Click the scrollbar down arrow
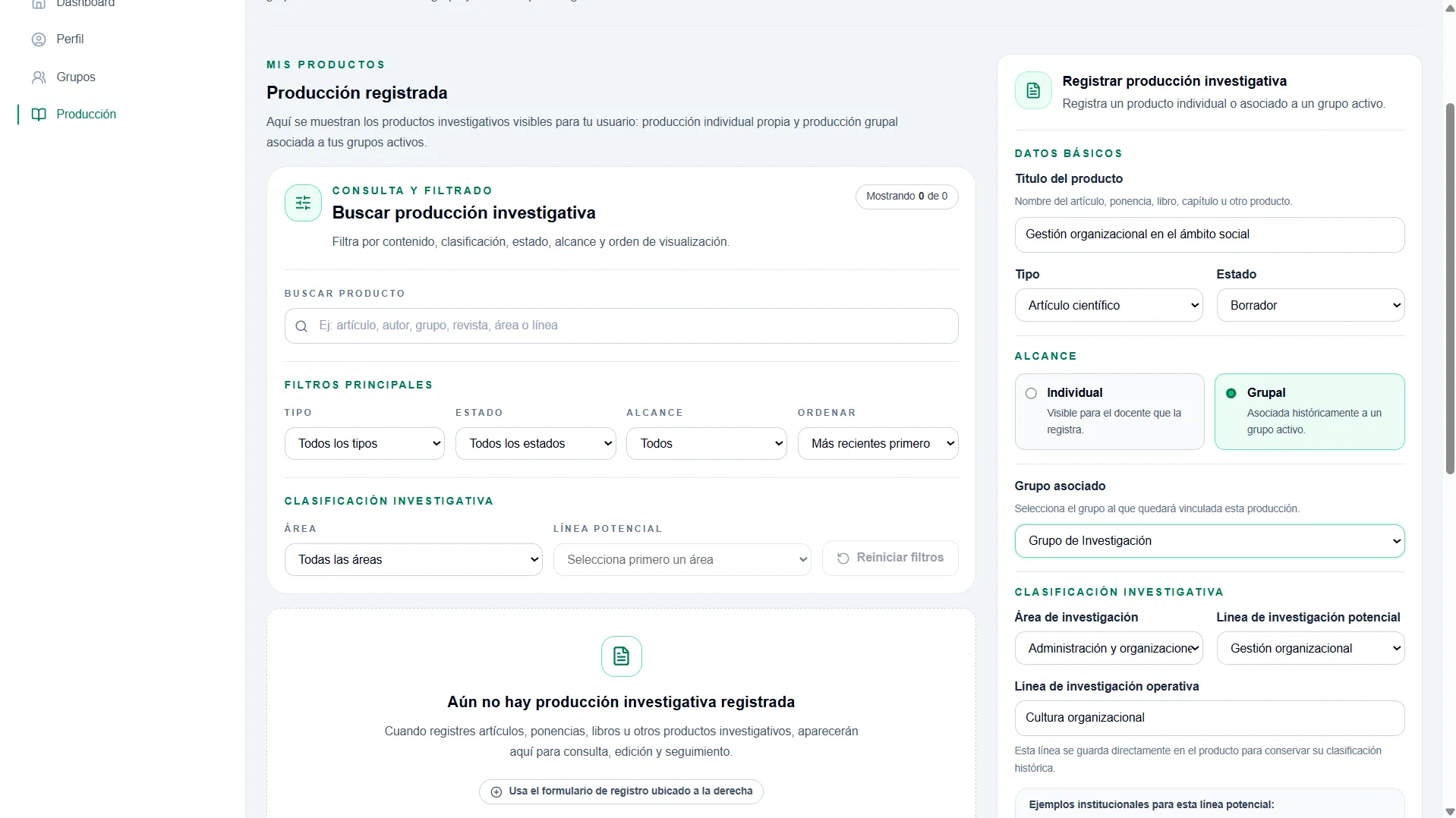The width and height of the screenshot is (1456, 818). pyautogui.click(x=1449, y=812)
